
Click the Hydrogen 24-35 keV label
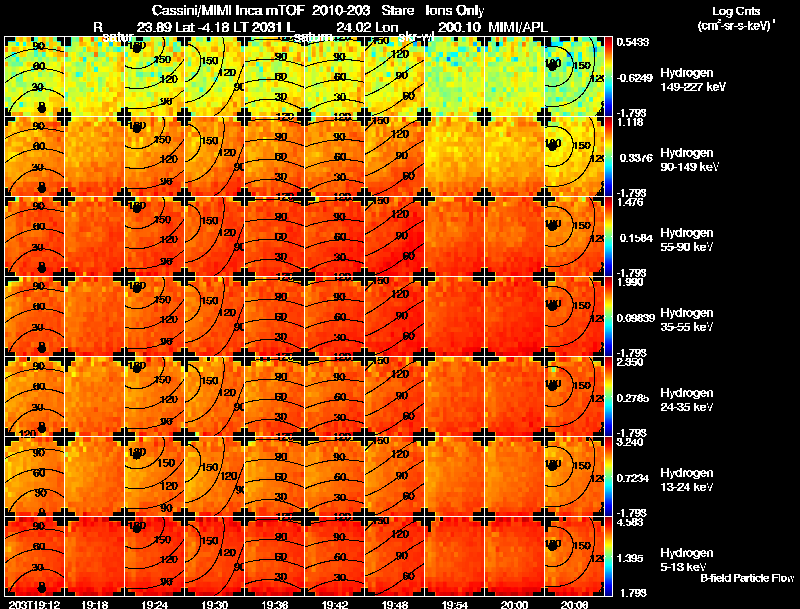687,400
